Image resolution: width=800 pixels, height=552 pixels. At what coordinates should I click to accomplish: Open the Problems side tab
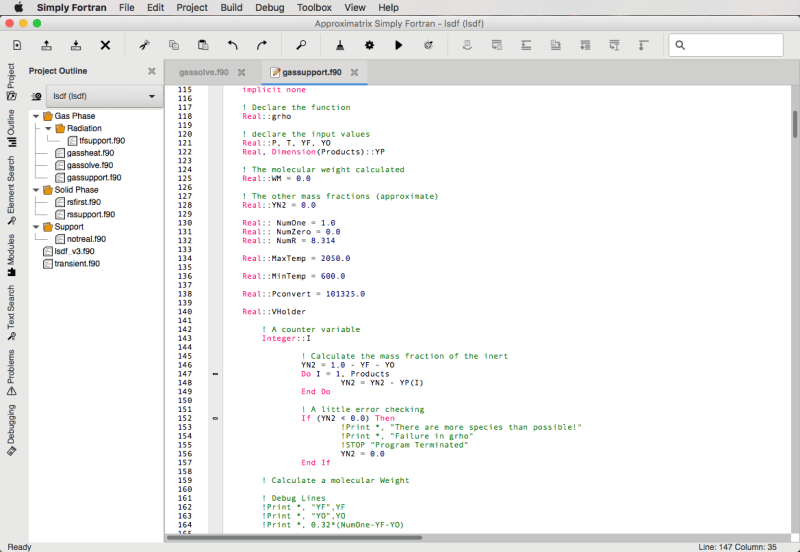click(11, 372)
